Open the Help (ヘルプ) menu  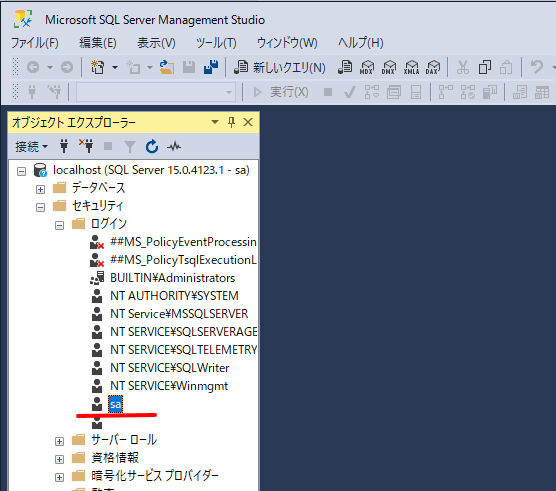click(361, 43)
